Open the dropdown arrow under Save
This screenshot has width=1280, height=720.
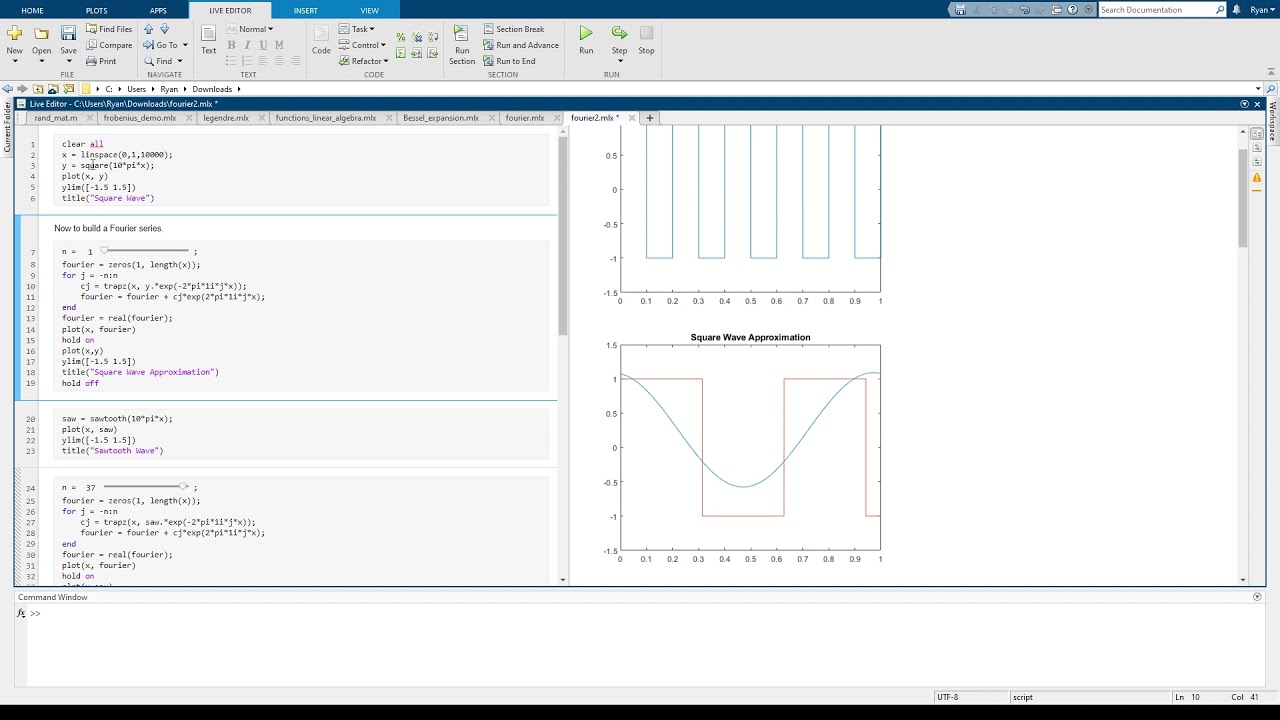coord(68,61)
